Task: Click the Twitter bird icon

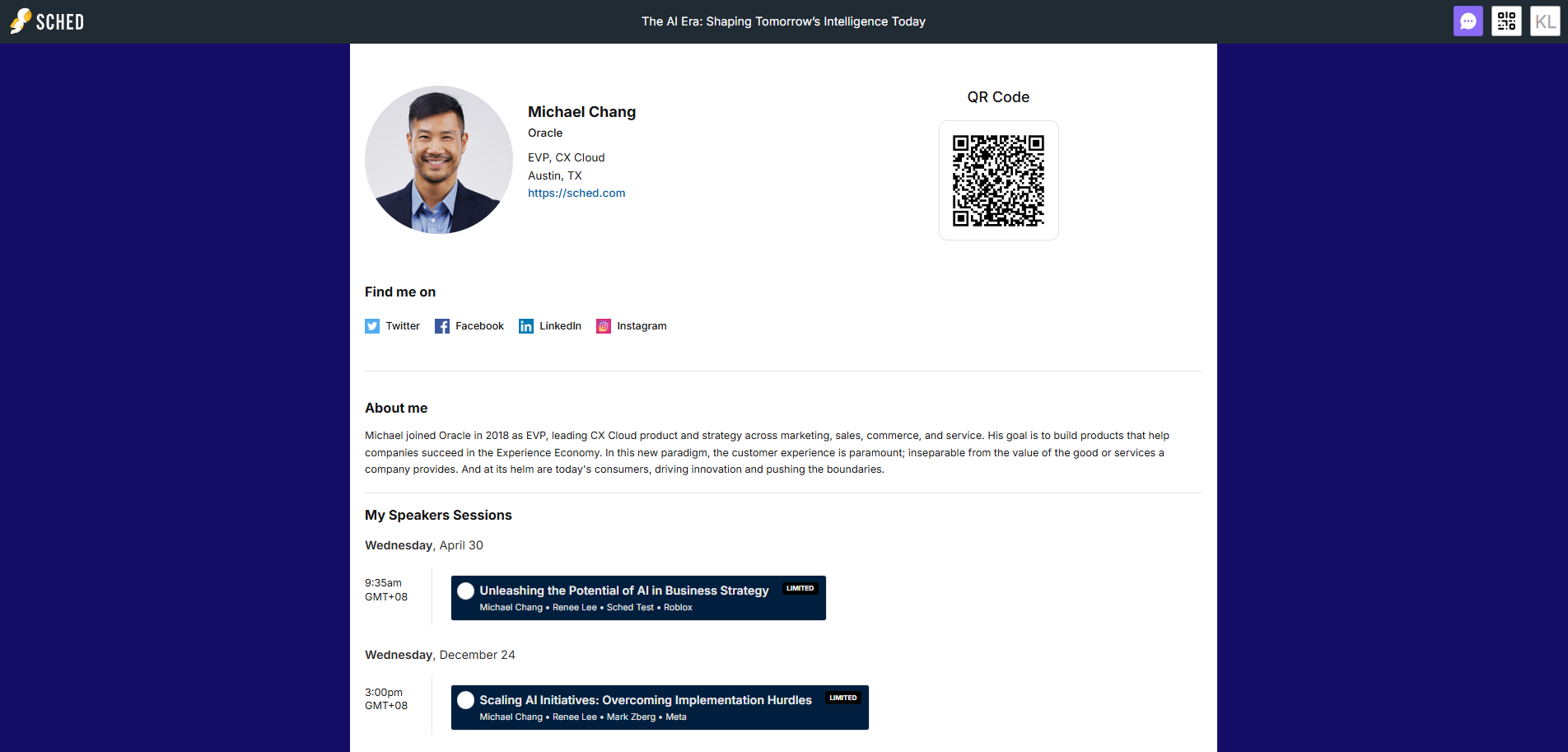Action: pyautogui.click(x=372, y=326)
